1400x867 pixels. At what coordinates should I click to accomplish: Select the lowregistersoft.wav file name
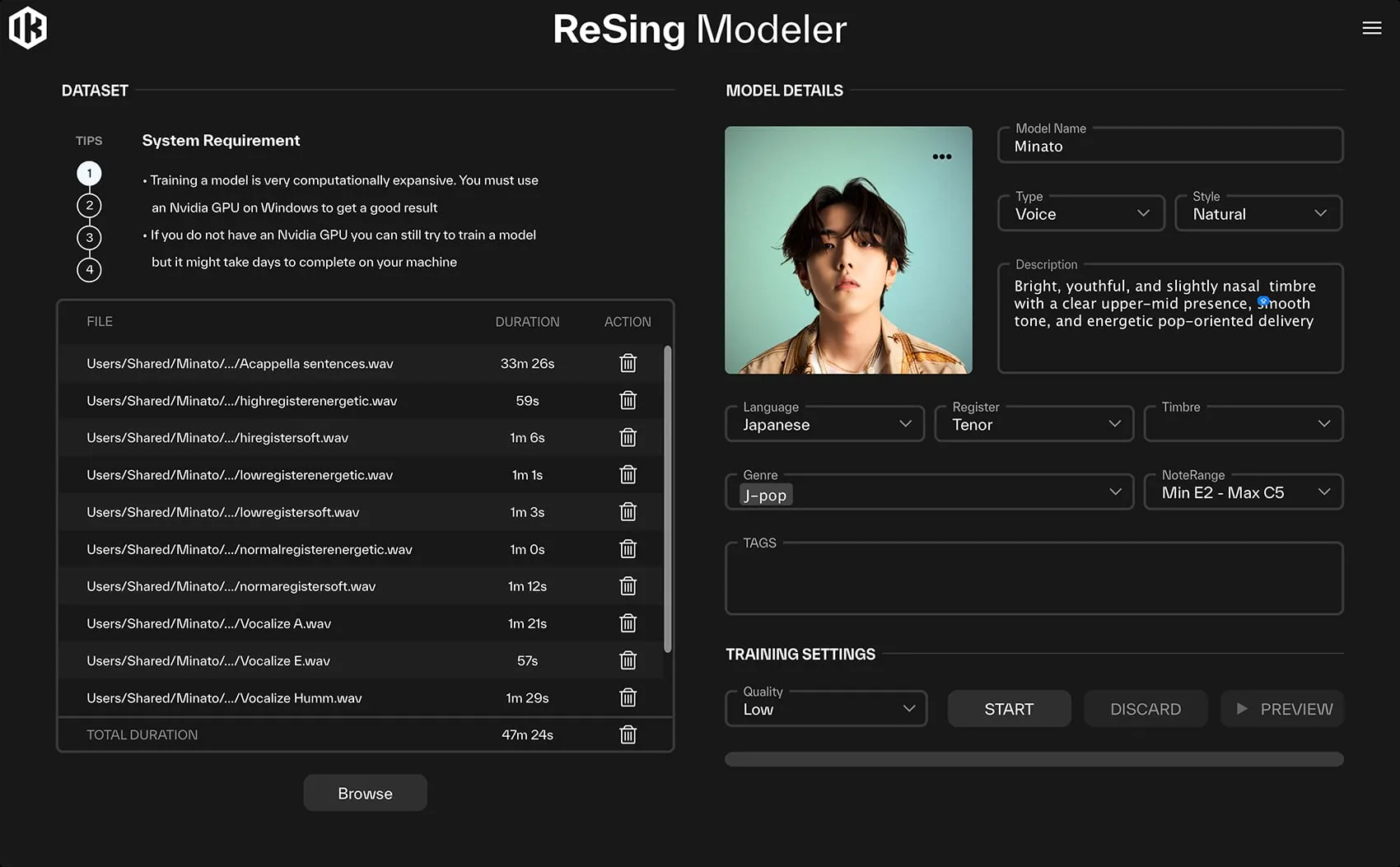tap(223, 512)
